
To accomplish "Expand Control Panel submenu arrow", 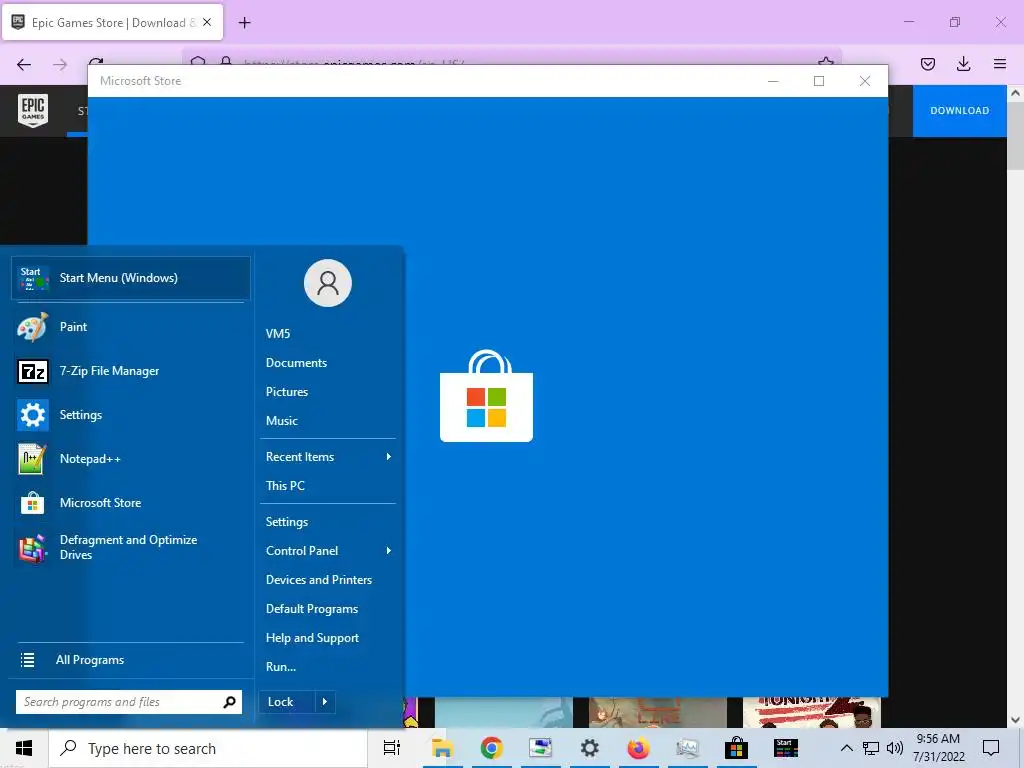I will pos(389,551).
